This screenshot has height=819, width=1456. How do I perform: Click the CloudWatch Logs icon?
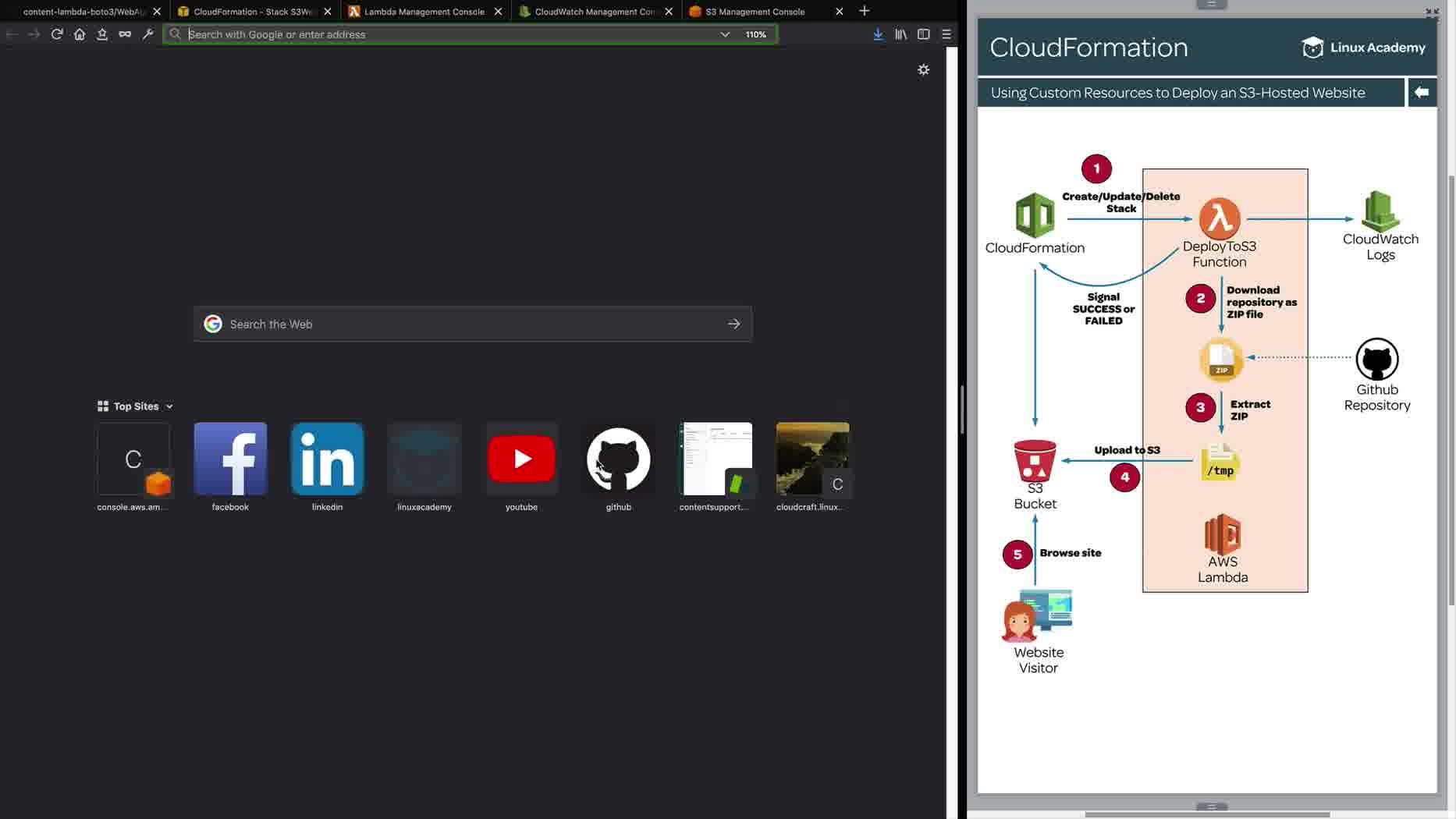point(1380,211)
